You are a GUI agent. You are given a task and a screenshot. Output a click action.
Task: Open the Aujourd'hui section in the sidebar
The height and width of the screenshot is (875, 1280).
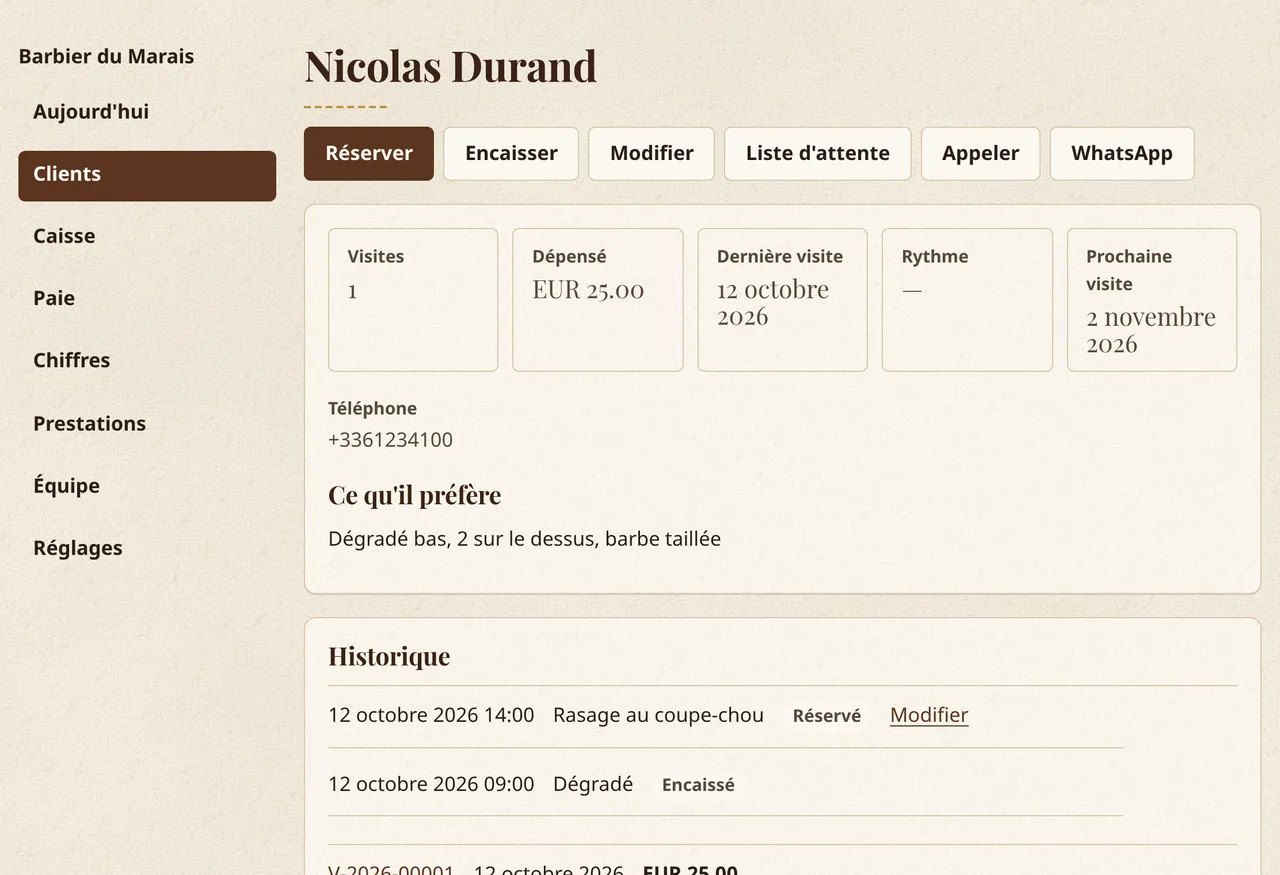(147, 112)
